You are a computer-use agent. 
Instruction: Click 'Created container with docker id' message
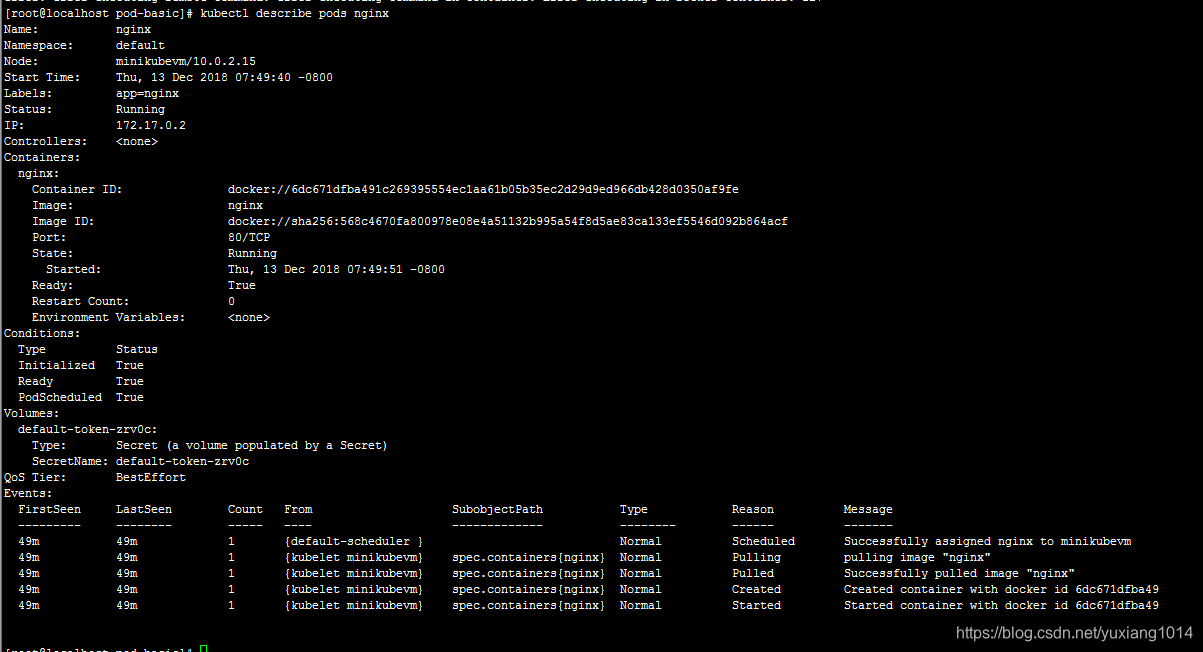click(x=1001, y=589)
